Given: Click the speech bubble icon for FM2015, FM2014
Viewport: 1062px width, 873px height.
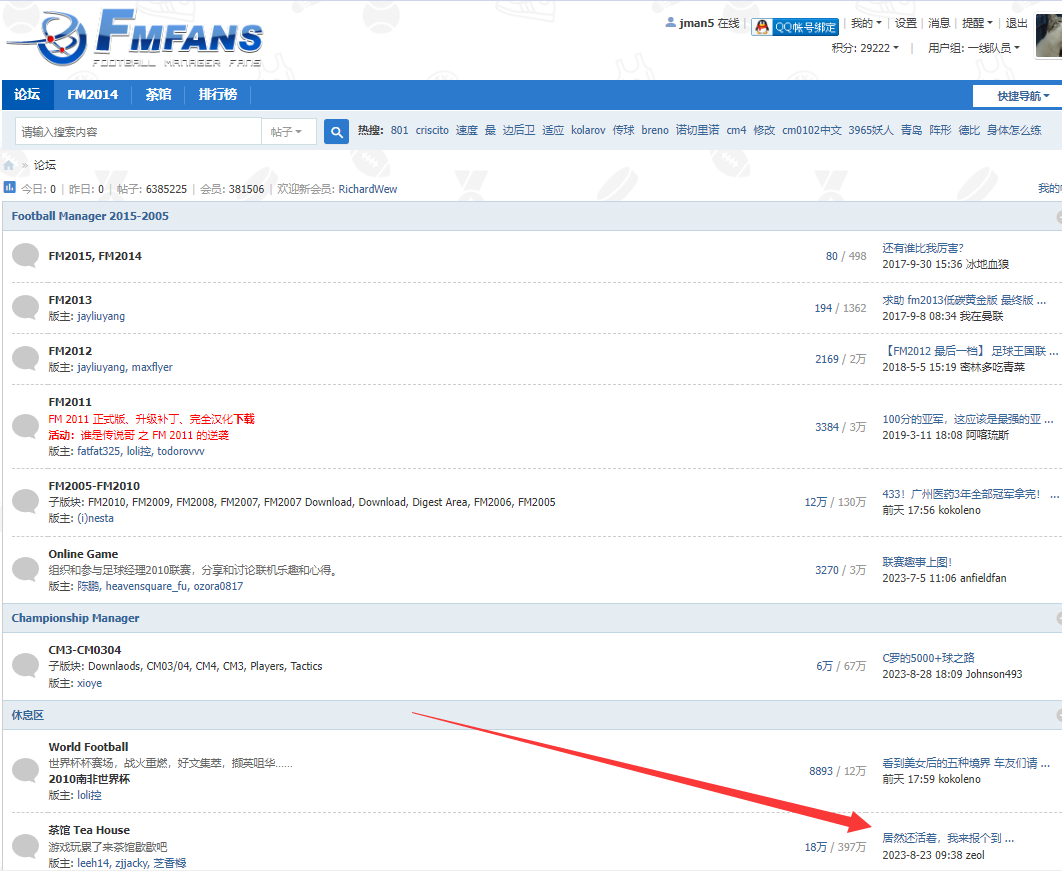Looking at the screenshot, I should [26, 256].
